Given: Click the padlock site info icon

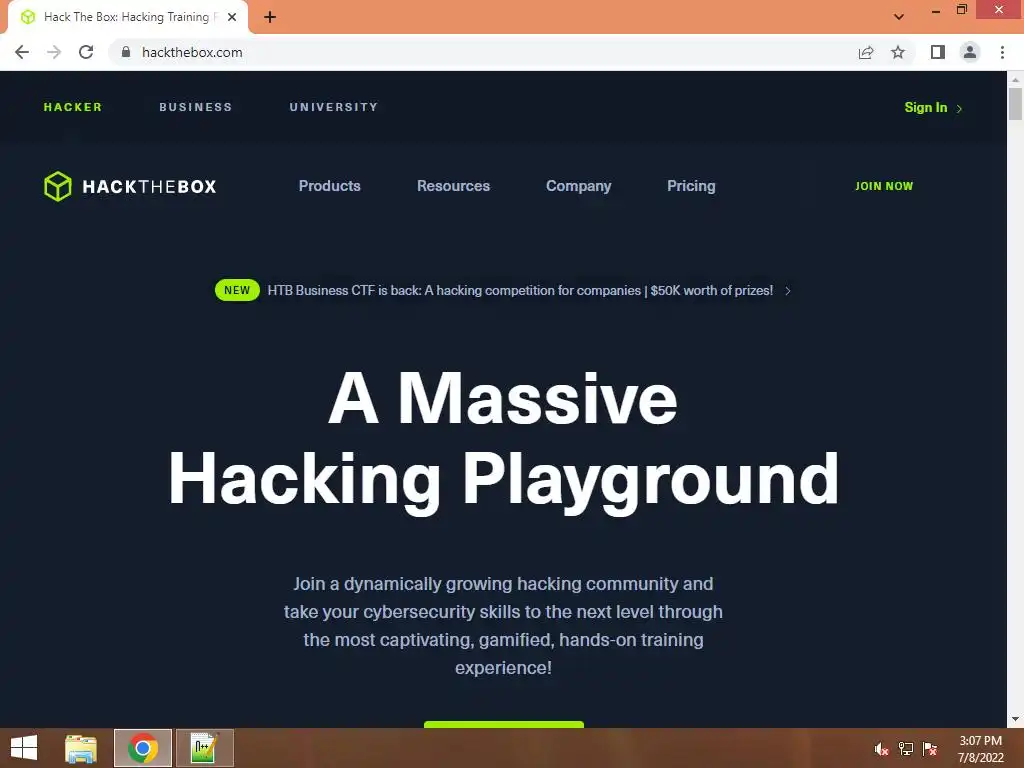Looking at the screenshot, I should (x=126, y=52).
